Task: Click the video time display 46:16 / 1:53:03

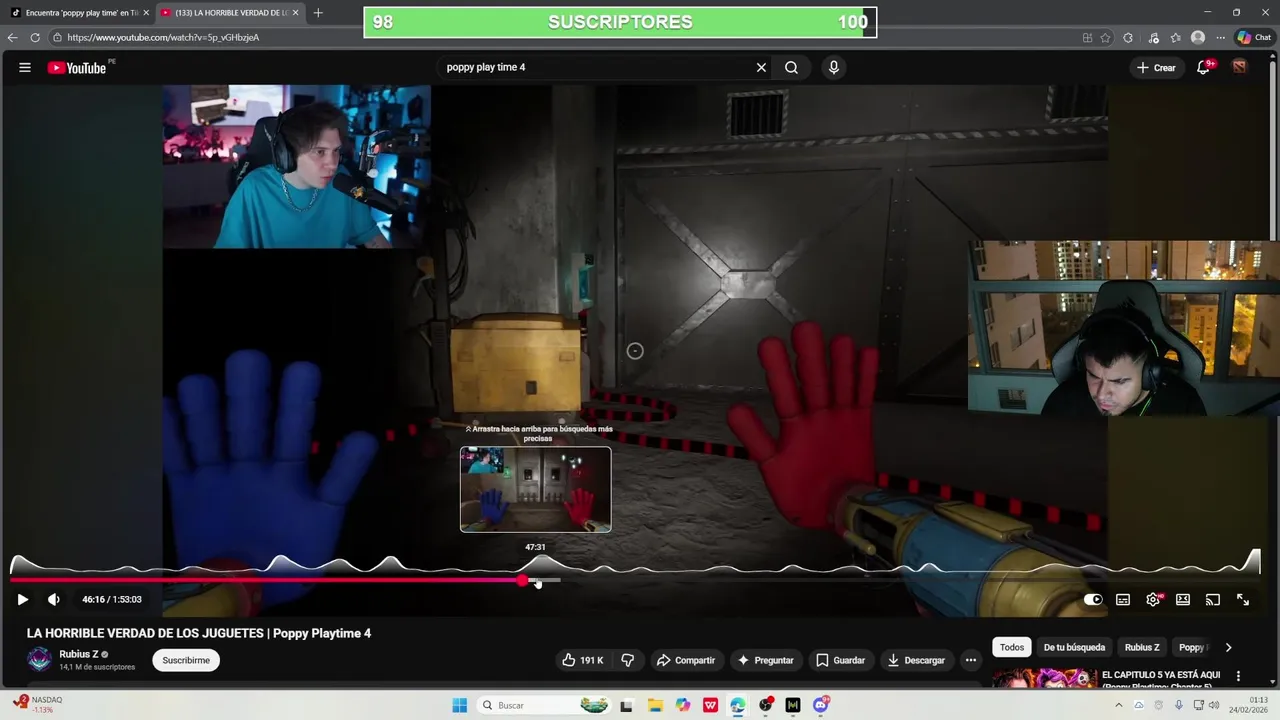Action: tap(112, 599)
